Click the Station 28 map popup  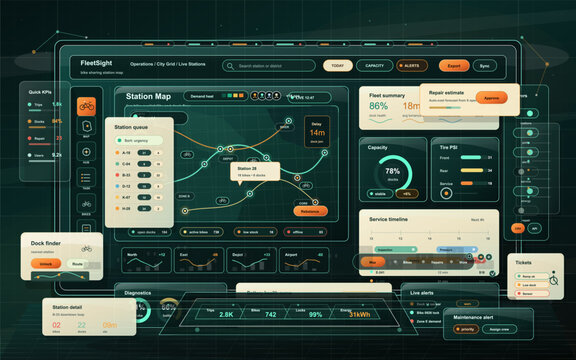[x=255, y=171]
